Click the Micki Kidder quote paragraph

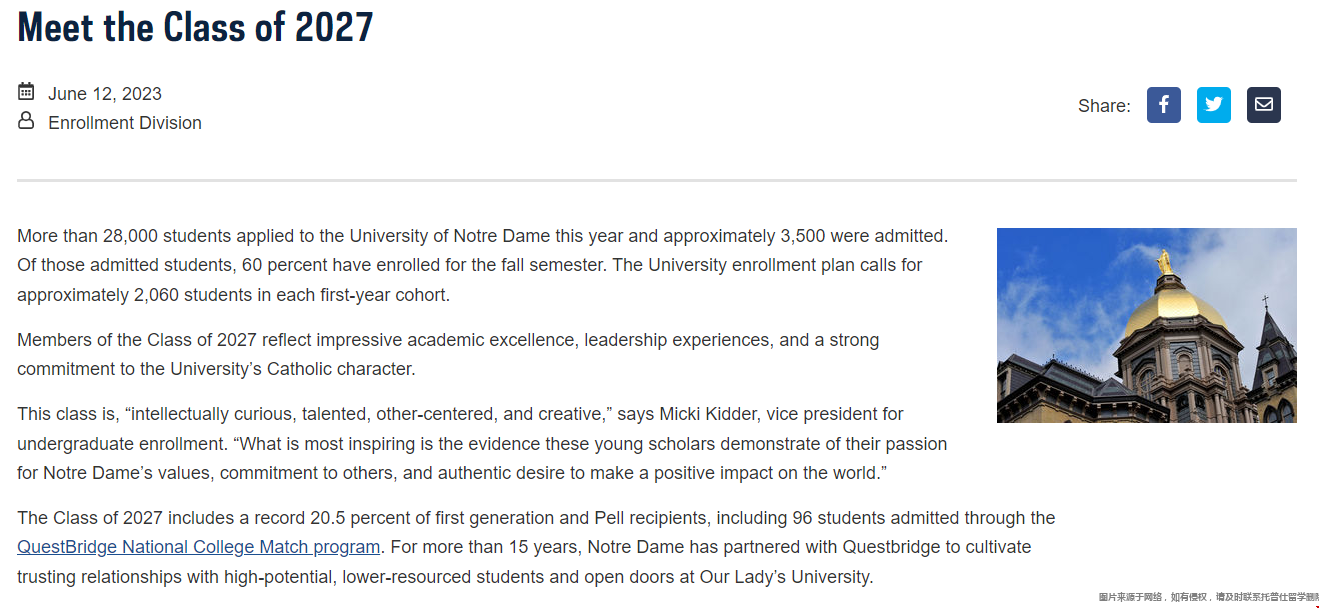click(482, 443)
